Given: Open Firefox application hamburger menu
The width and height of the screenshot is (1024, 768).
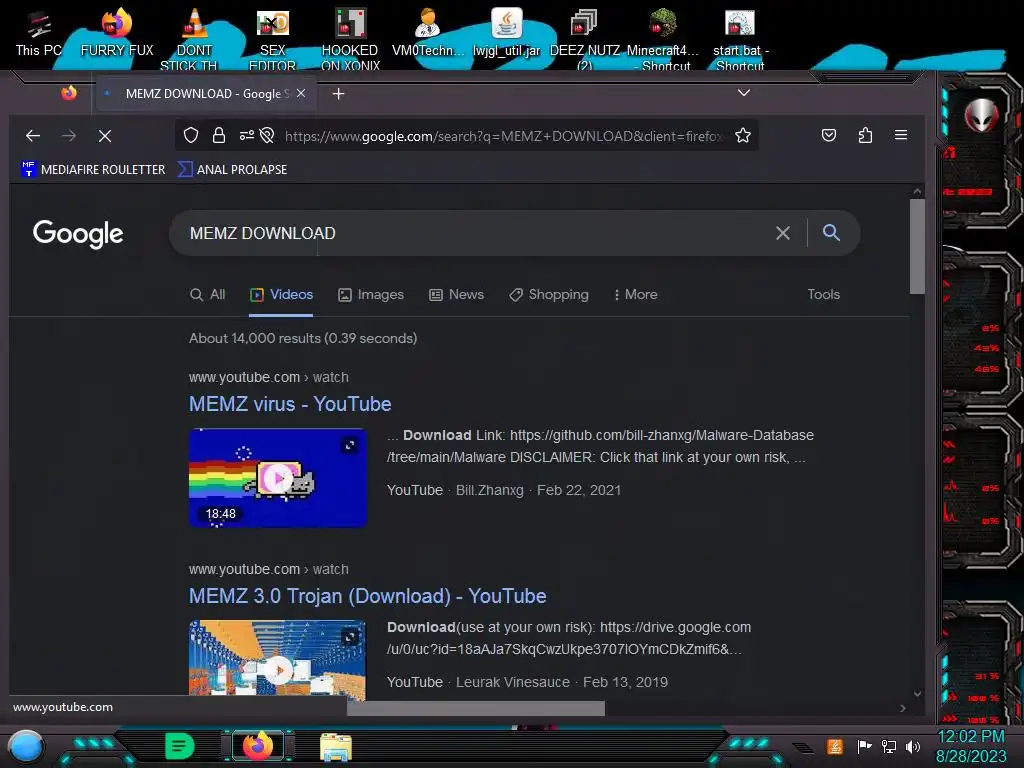Looking at the screenshot, I should [901, 135].
